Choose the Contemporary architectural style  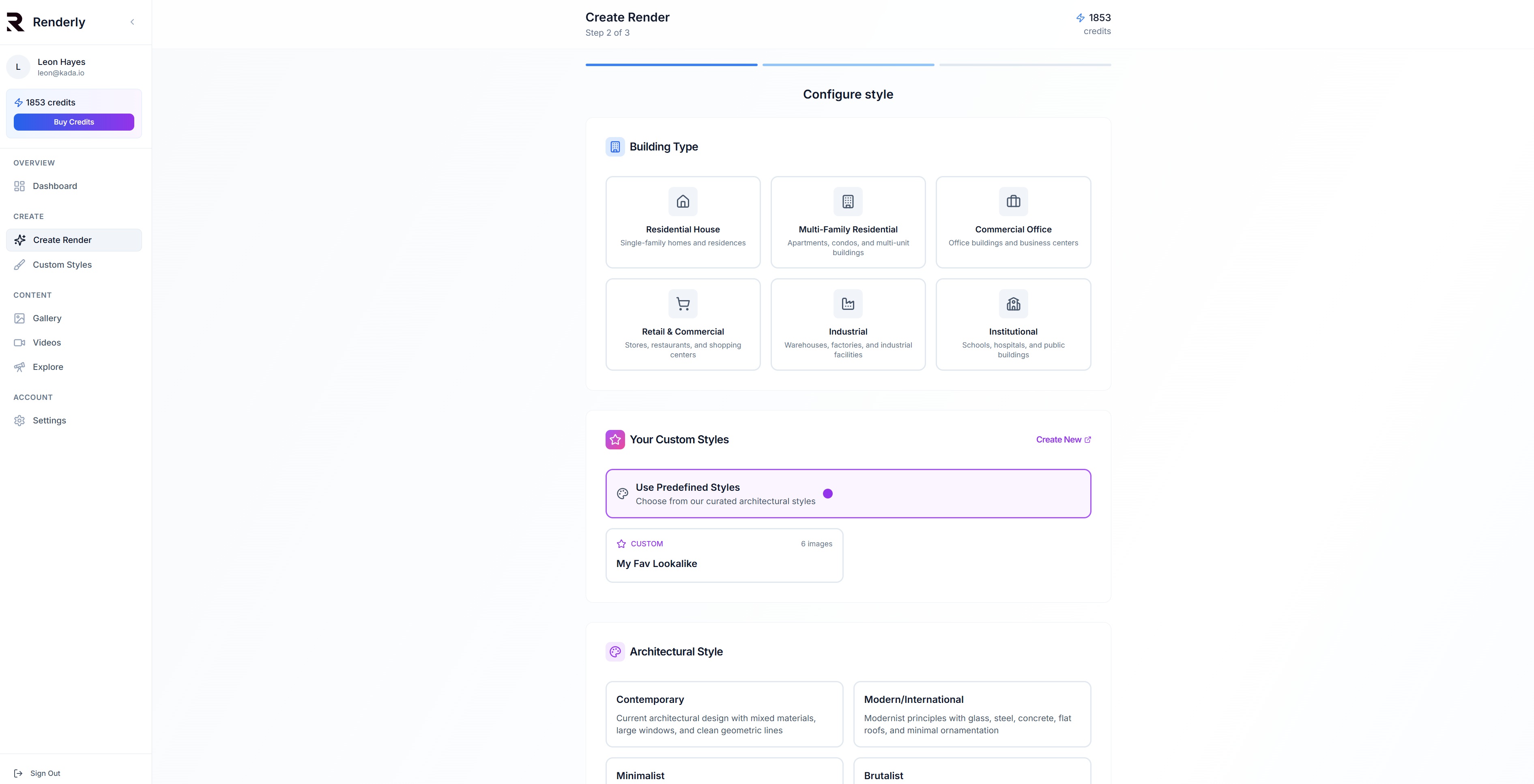pos(724,714)
